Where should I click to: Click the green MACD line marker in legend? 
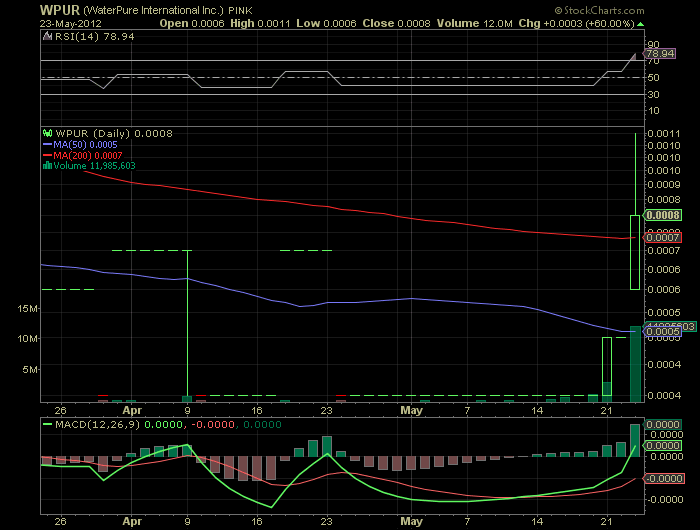[47, 424]
